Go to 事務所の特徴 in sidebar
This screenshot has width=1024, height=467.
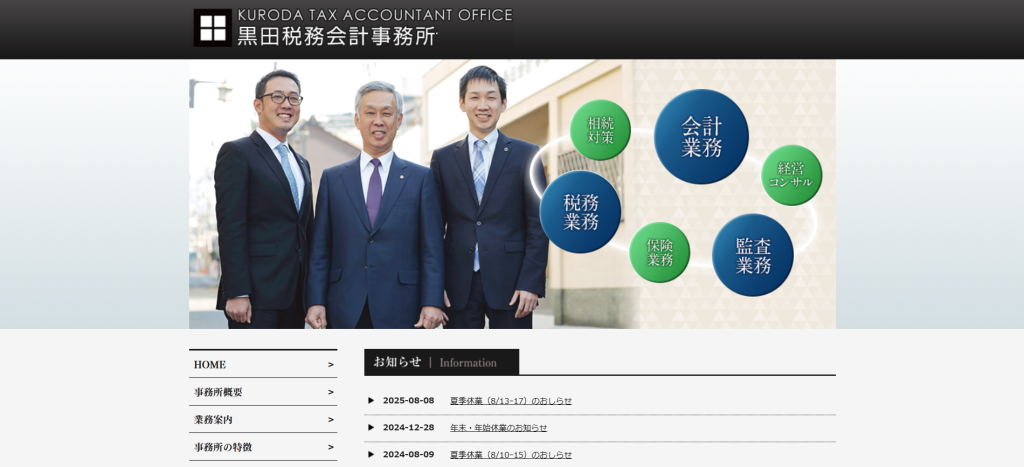[223, 447]
